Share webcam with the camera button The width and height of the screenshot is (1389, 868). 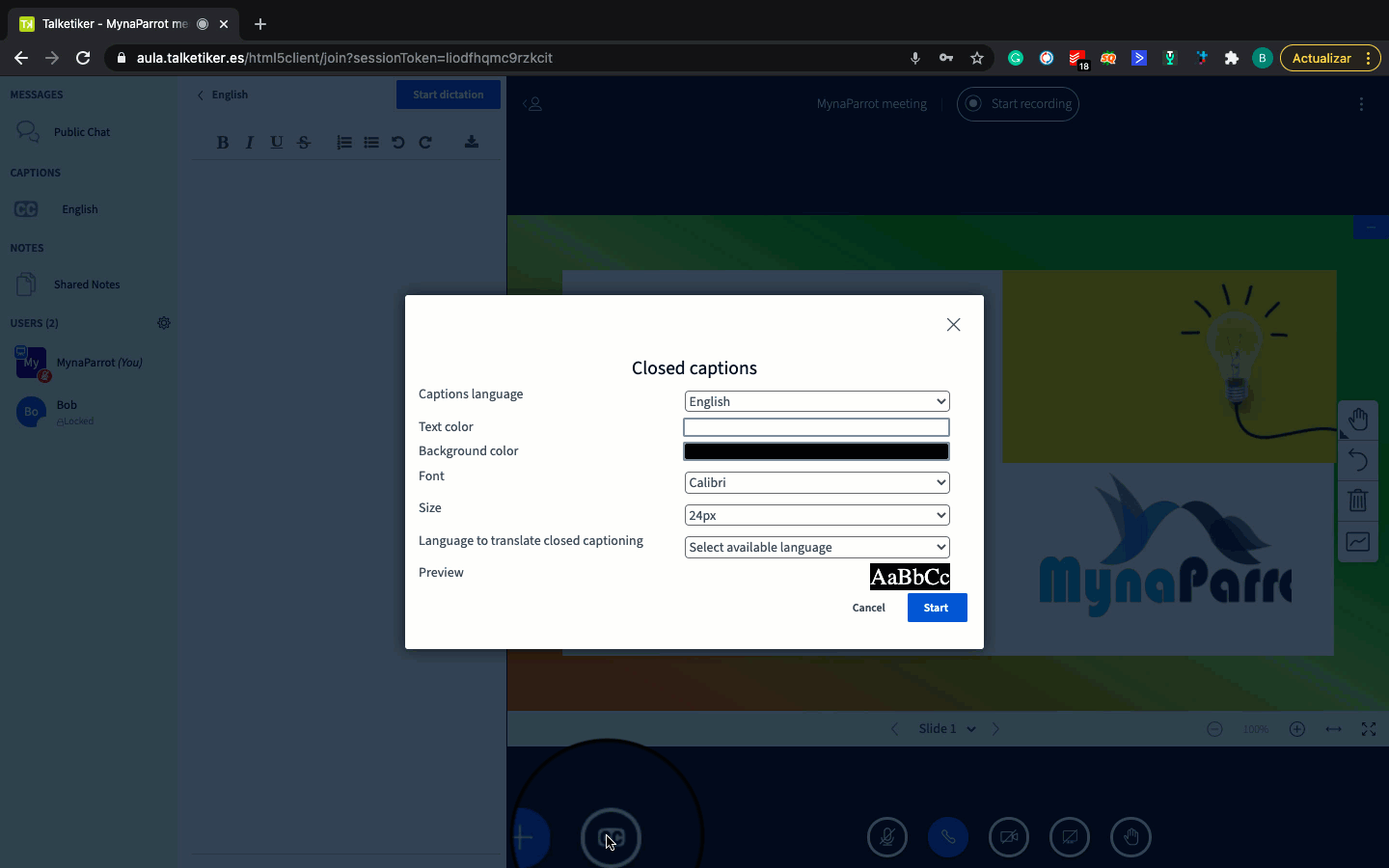1009,837
